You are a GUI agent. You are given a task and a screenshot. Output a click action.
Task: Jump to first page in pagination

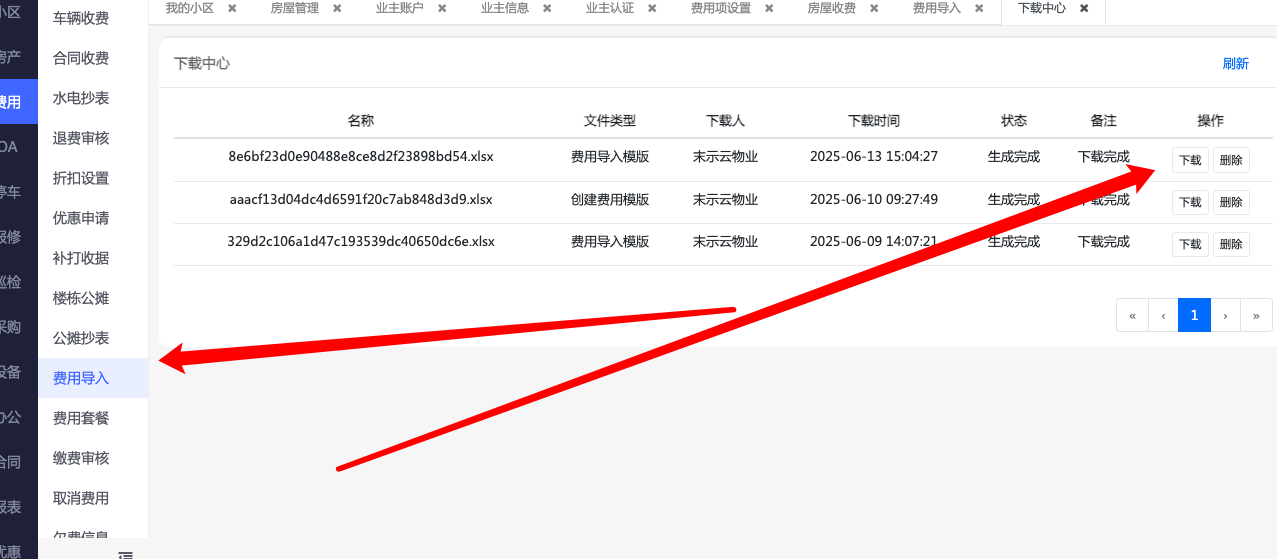click(x=1132, y=315)
